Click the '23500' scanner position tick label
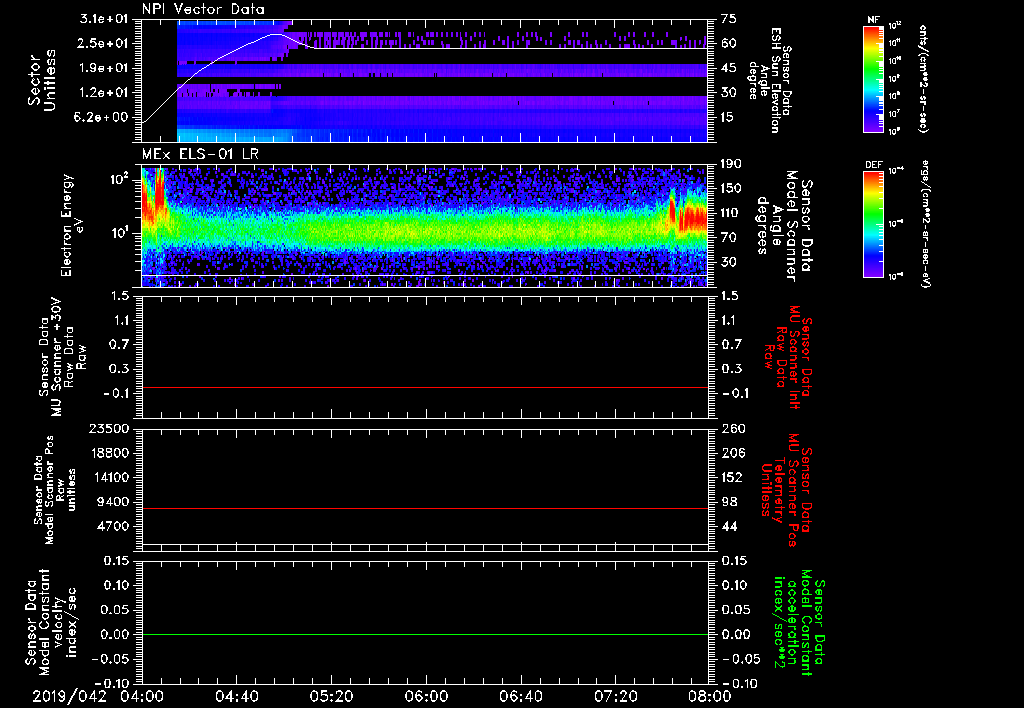Viewport: 1024px width, 708px height. tap(109, 429)
